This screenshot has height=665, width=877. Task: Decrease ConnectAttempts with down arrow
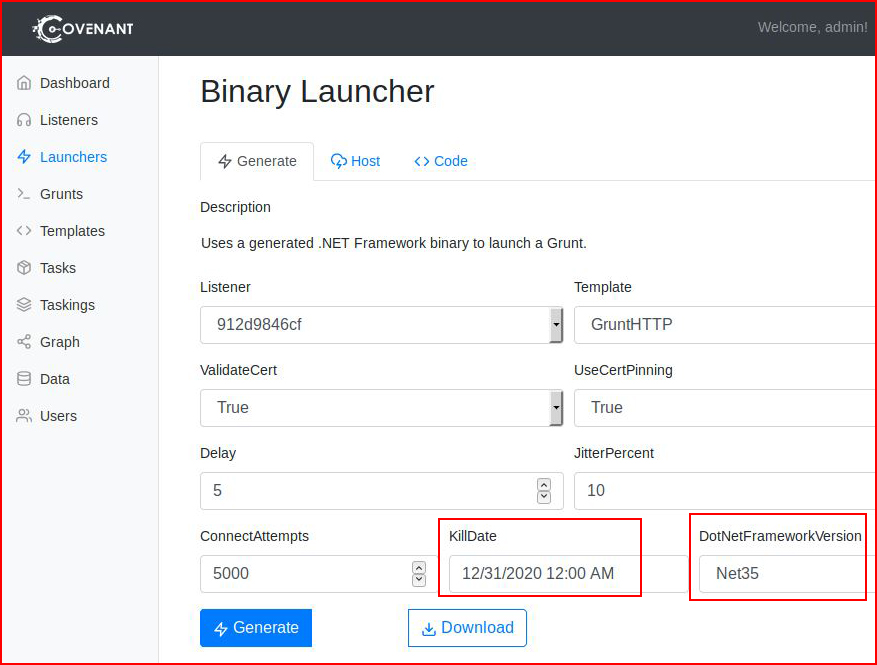coord(419,581)
